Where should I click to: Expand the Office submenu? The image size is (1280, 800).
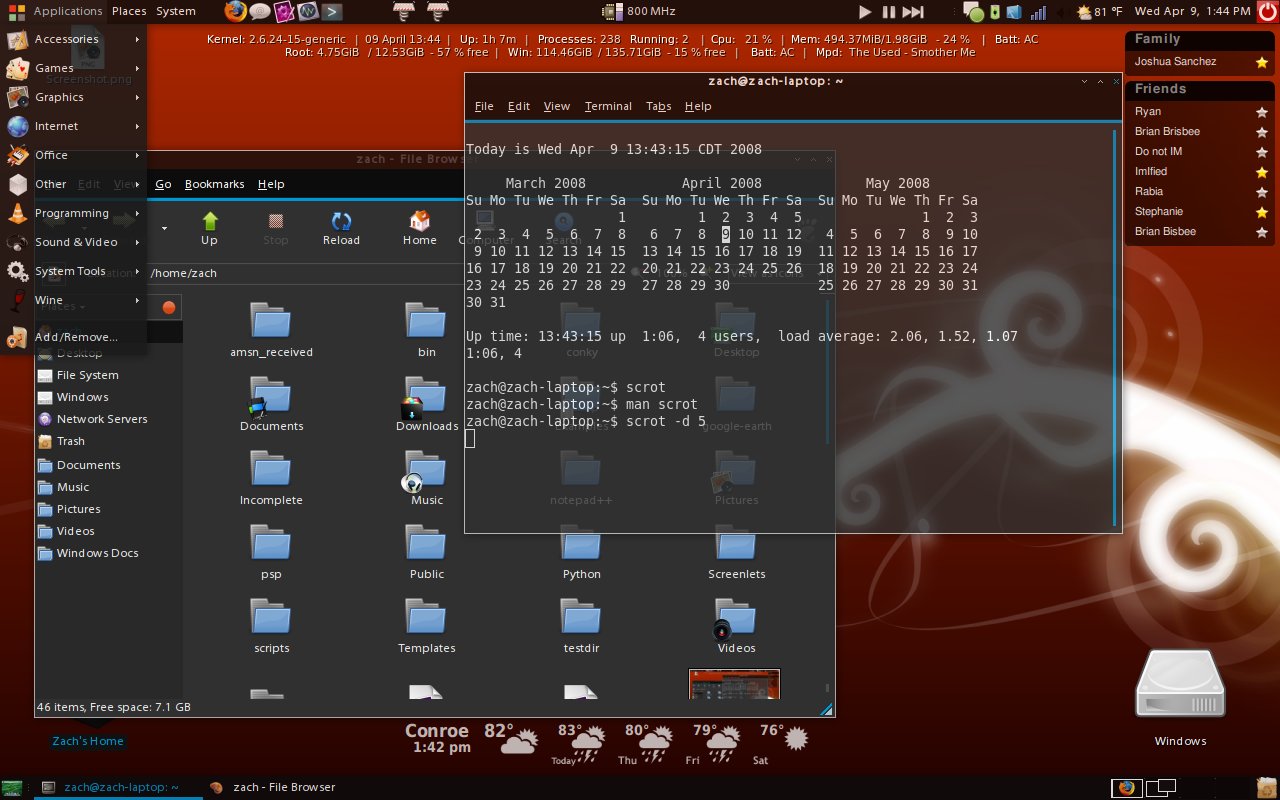[75, 155]
